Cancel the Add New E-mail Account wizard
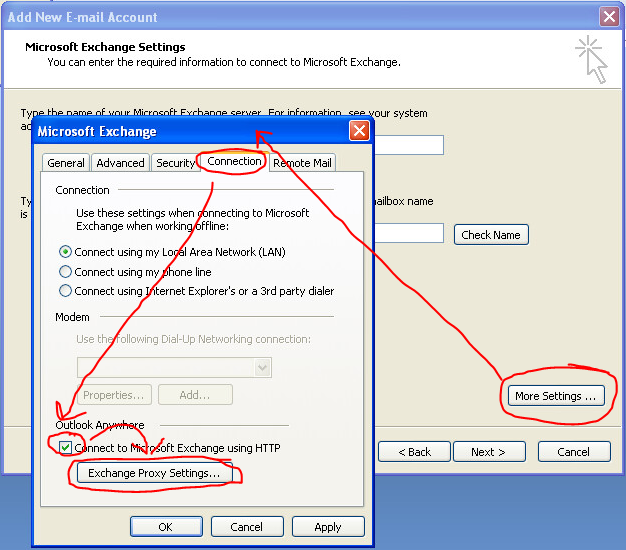Viewport: 626px width, 550px height. pos(574,452)
